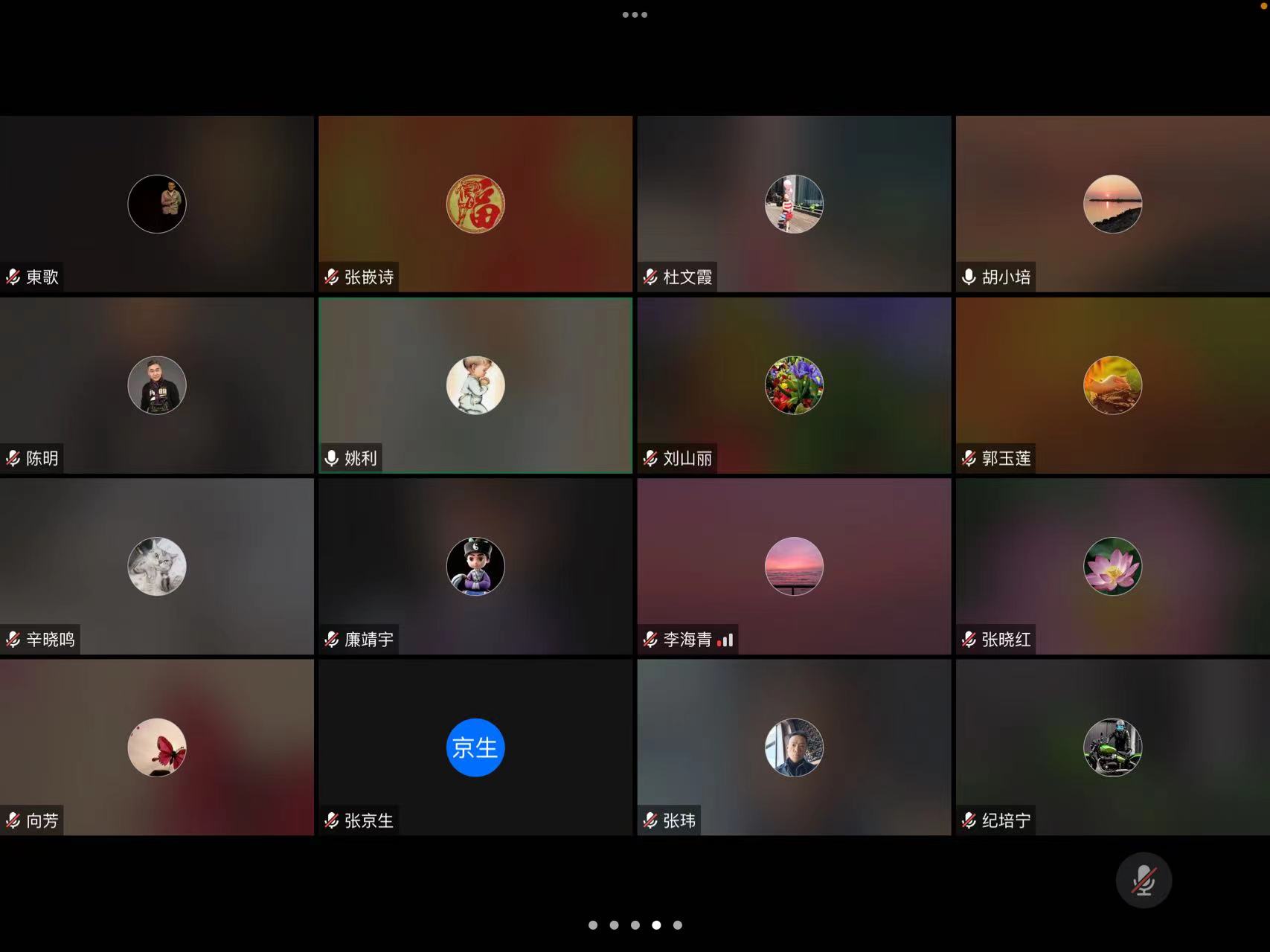Click 姚利's active microphone icon
Screen dimensions: 1270x952
(x=332, y=458)
